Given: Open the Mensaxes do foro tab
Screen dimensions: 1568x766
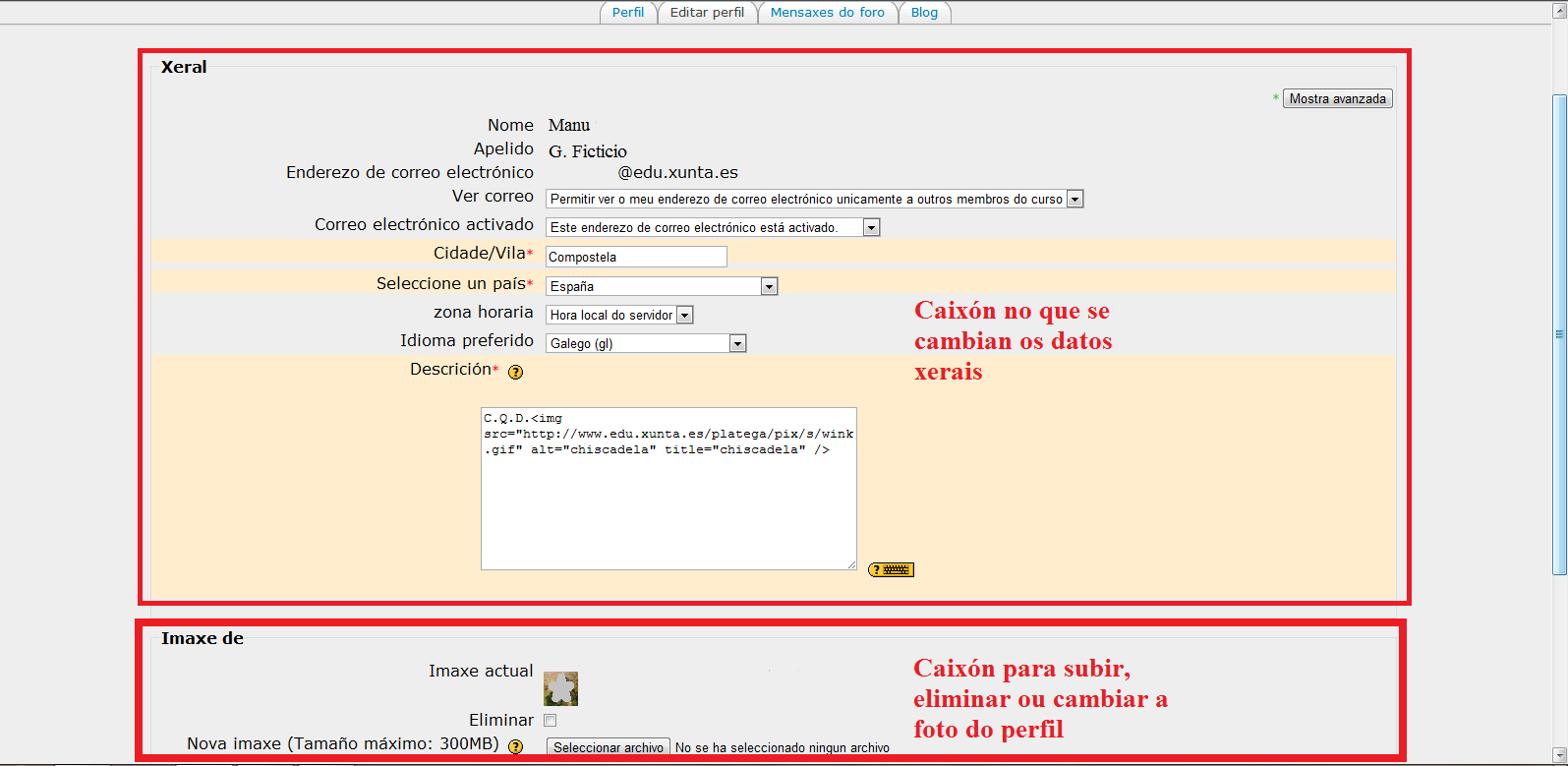Looking at the screenshot, I should 827,13.
